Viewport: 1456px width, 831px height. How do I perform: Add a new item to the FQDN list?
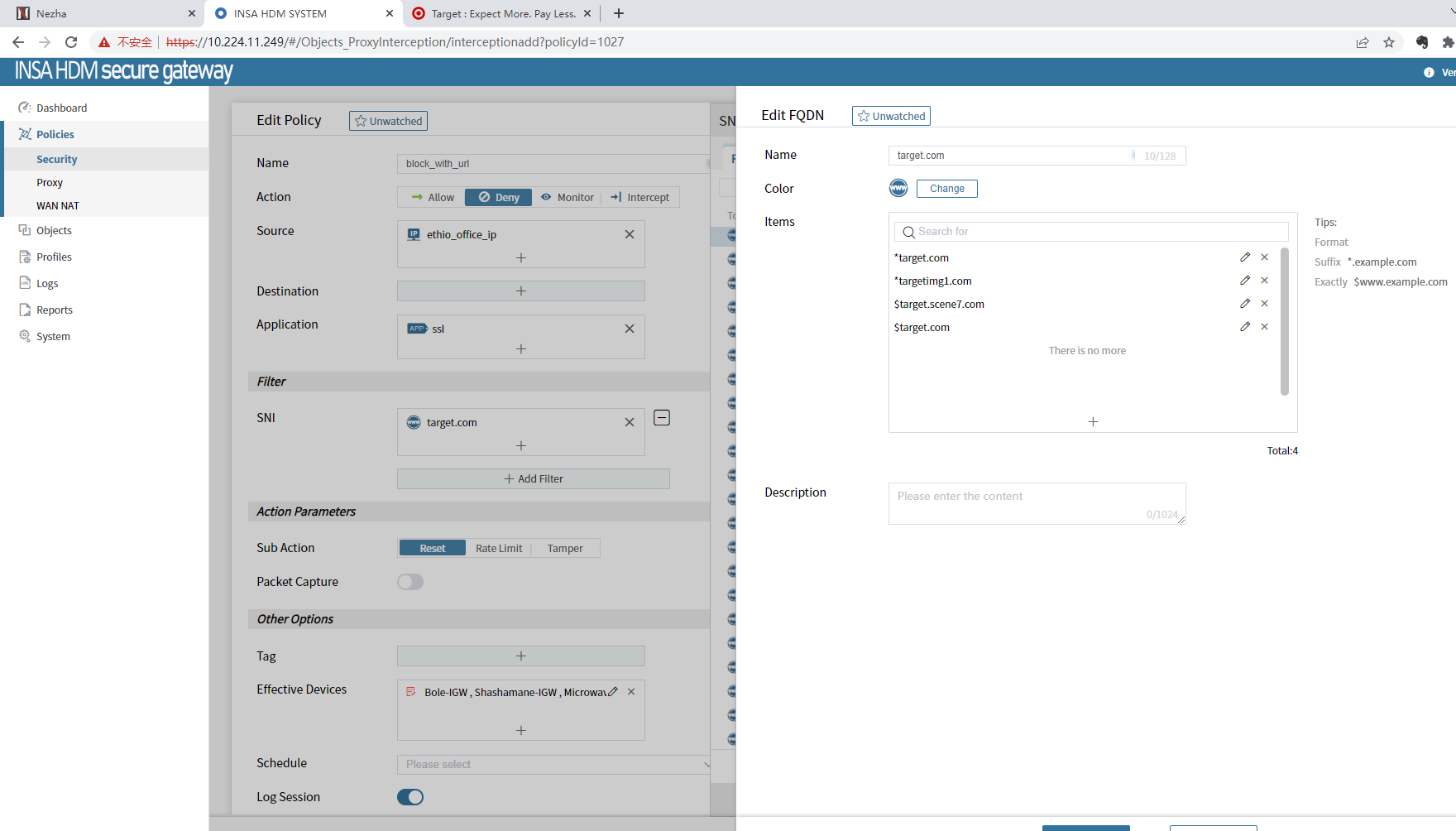pyautogui.click(x=1093, y=421)
